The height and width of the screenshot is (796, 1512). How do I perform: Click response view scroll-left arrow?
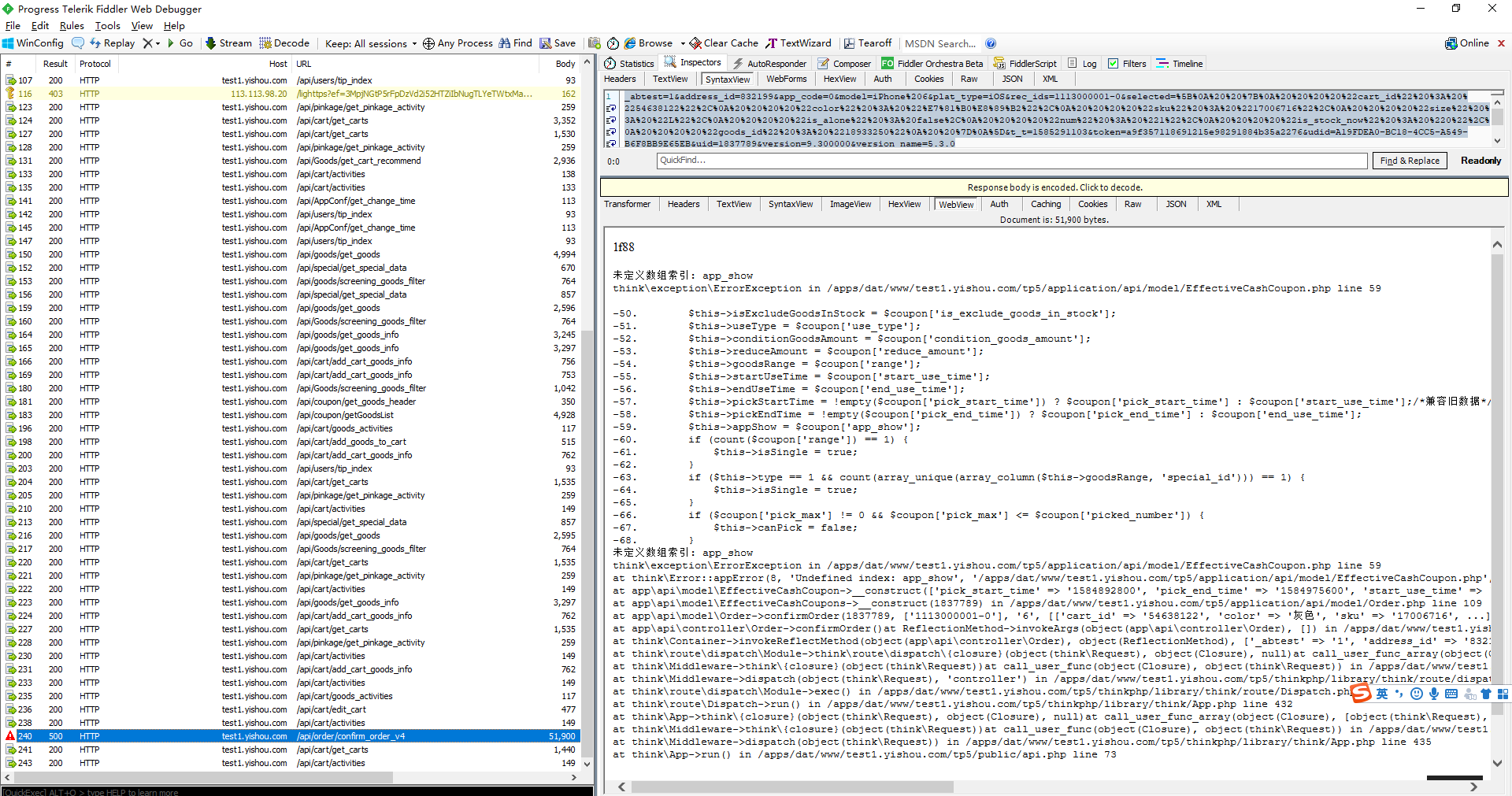tap(621, 787)
